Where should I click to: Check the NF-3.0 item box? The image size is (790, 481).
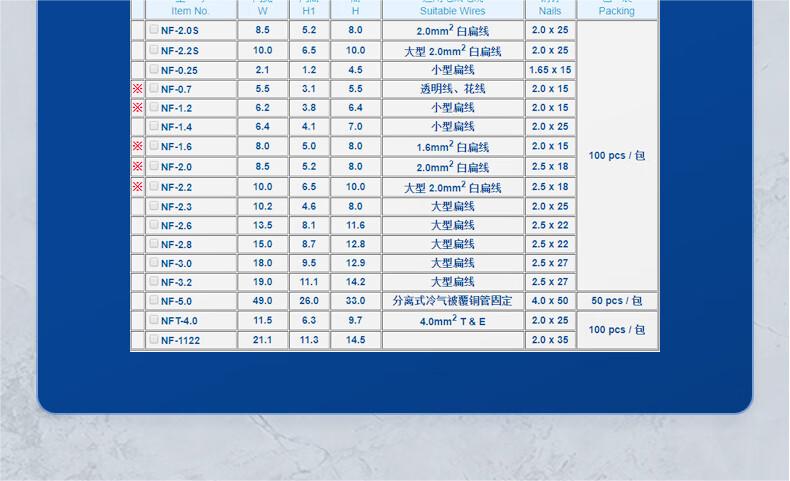tap(154, 263)
